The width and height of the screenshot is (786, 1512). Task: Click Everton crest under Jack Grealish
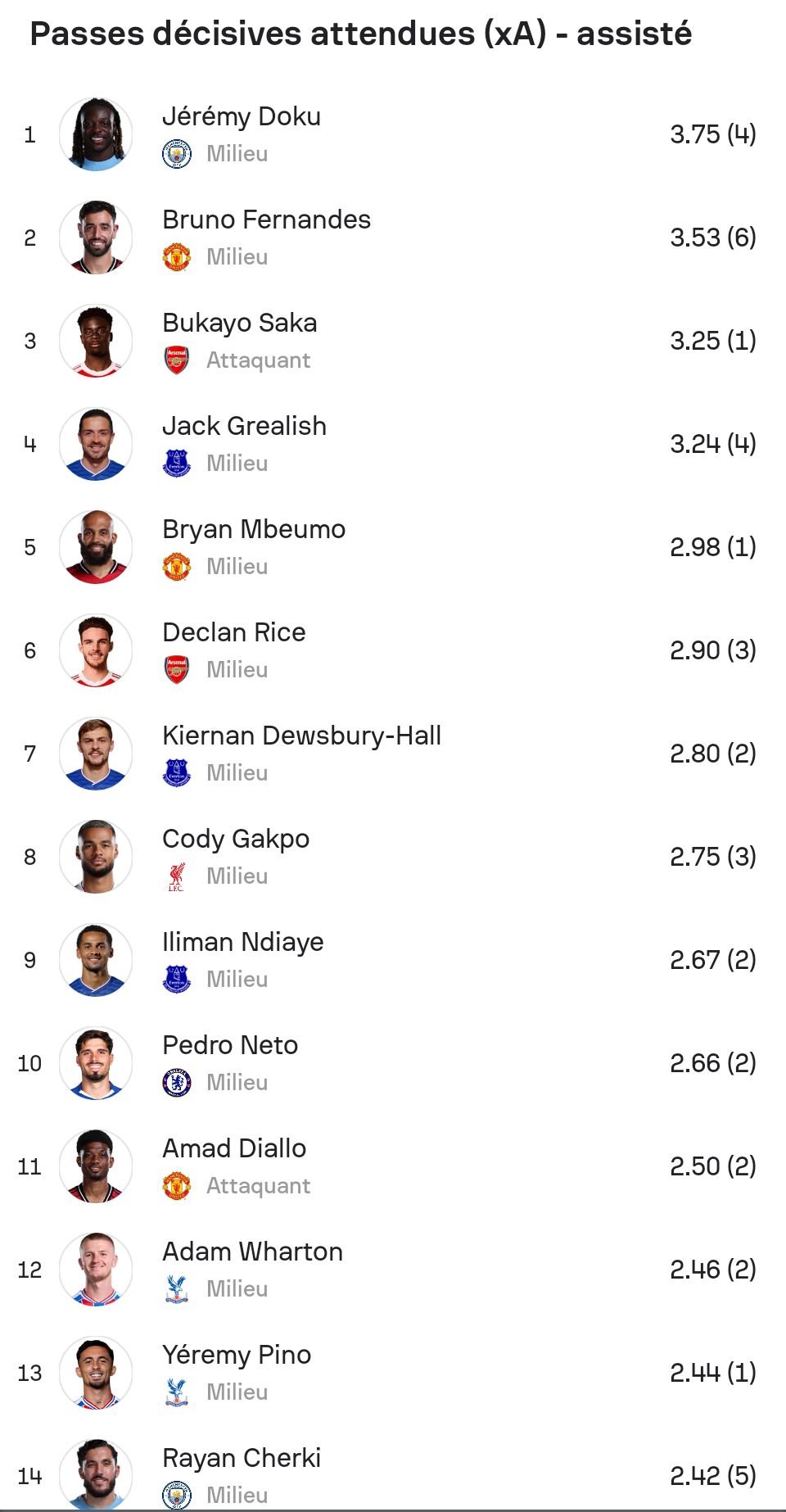tap(177, 464)
